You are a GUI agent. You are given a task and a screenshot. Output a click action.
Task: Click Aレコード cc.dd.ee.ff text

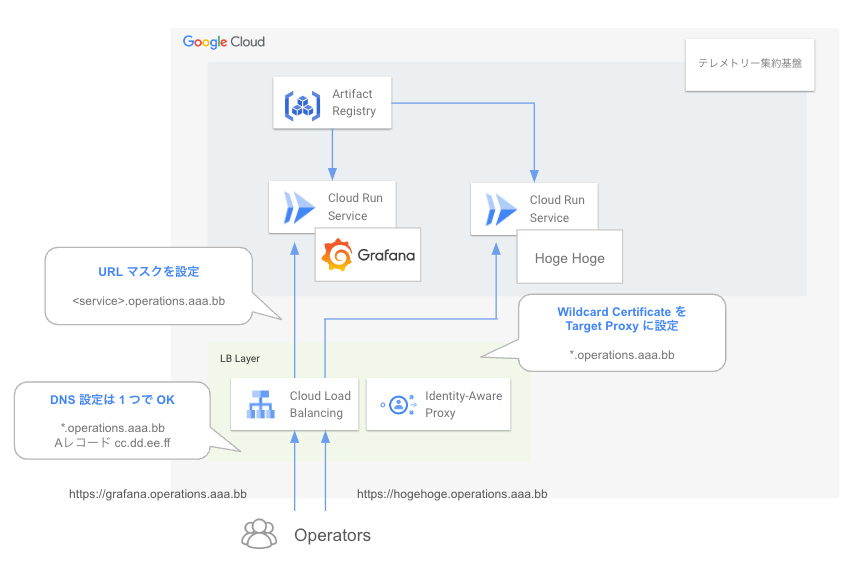112,443
